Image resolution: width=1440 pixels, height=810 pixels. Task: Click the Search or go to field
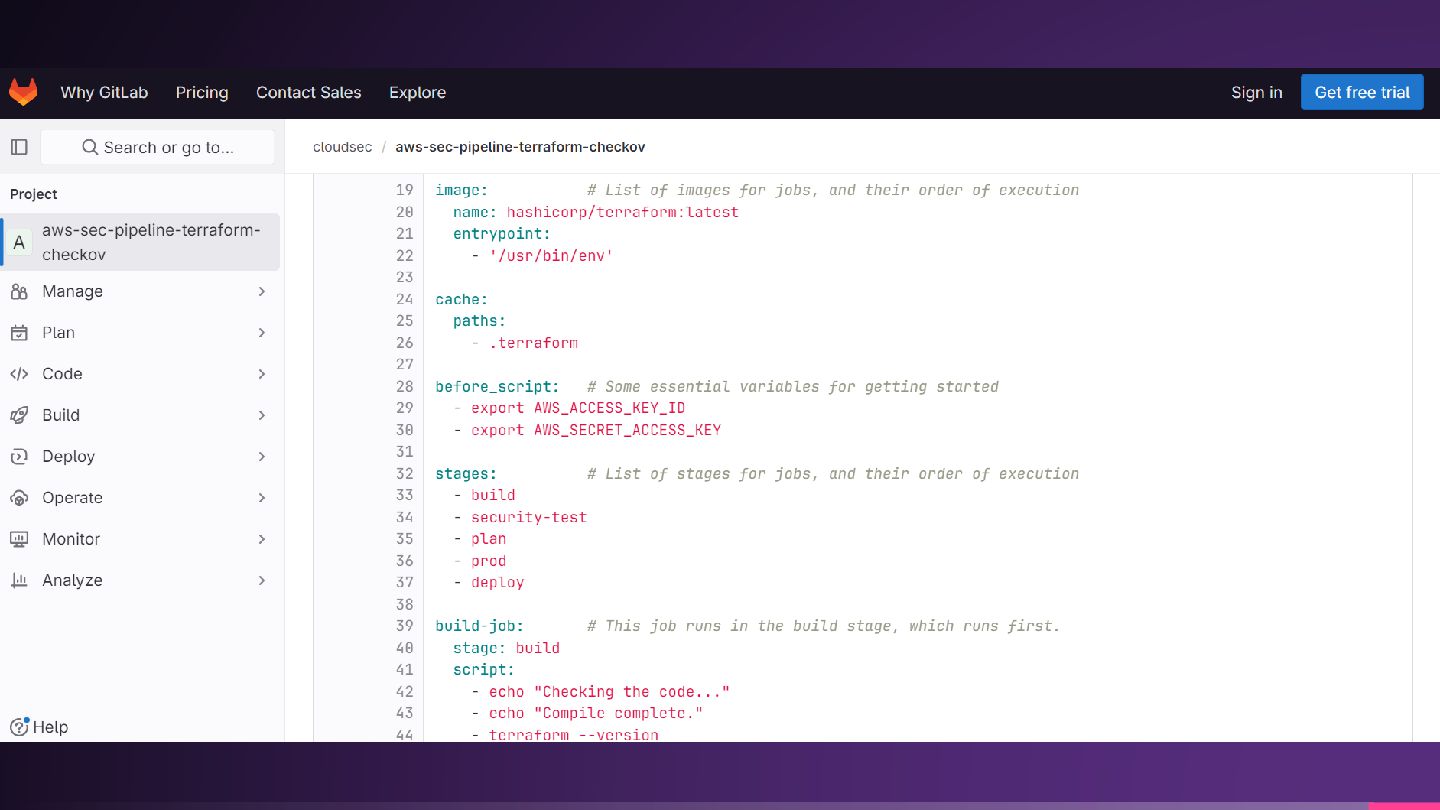point(158,147)
